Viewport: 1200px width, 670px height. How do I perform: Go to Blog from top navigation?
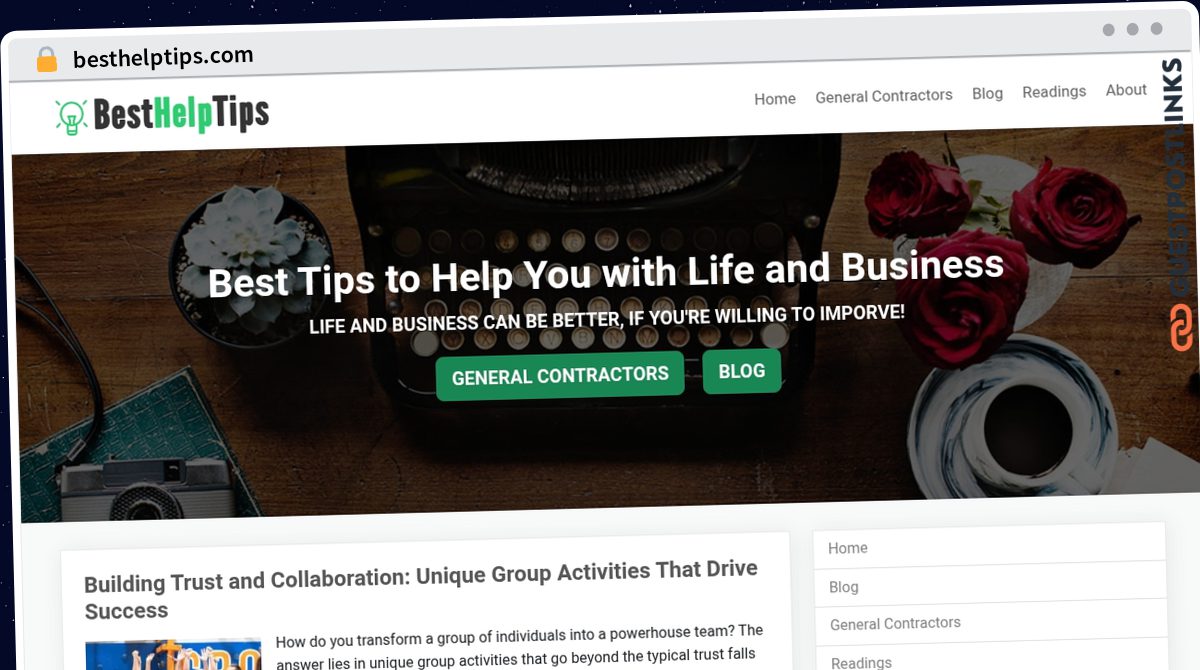(x=987, y=93)
